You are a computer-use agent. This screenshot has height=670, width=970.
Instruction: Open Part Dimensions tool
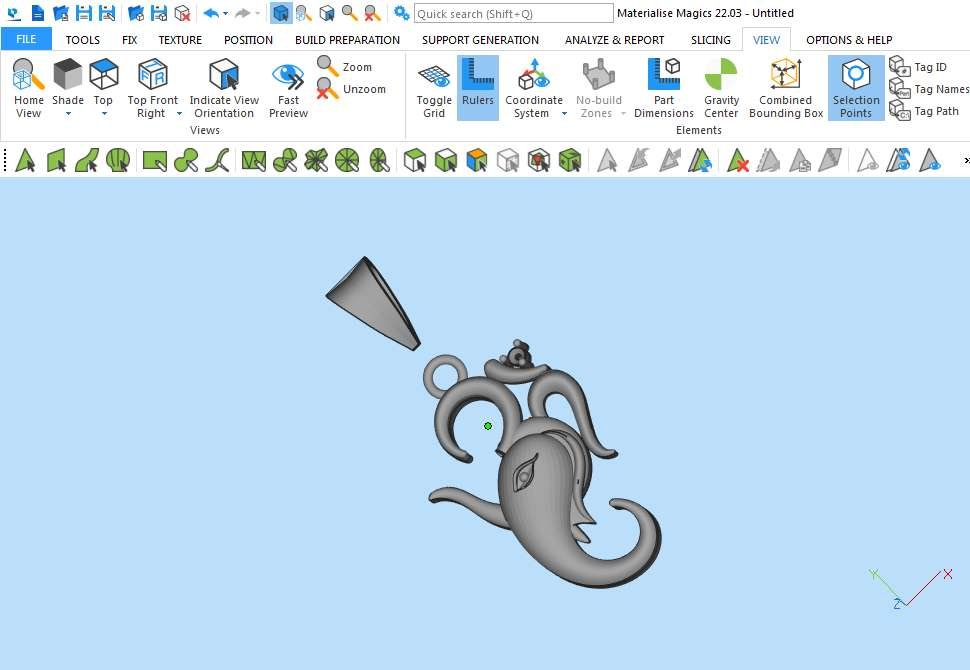pos(663,76)
